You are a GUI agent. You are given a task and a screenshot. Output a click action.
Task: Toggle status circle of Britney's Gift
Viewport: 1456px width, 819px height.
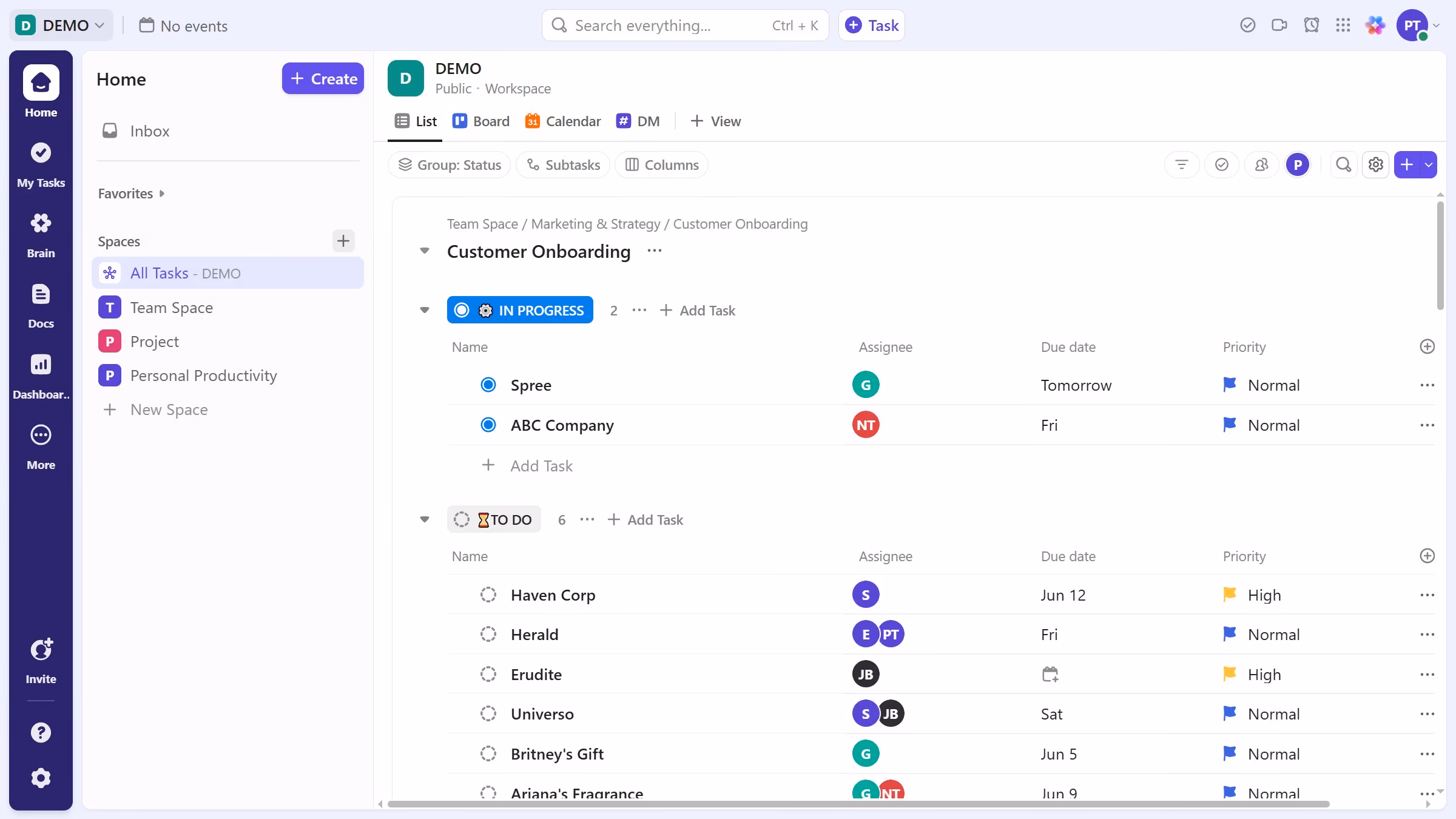tap(488, 753)
